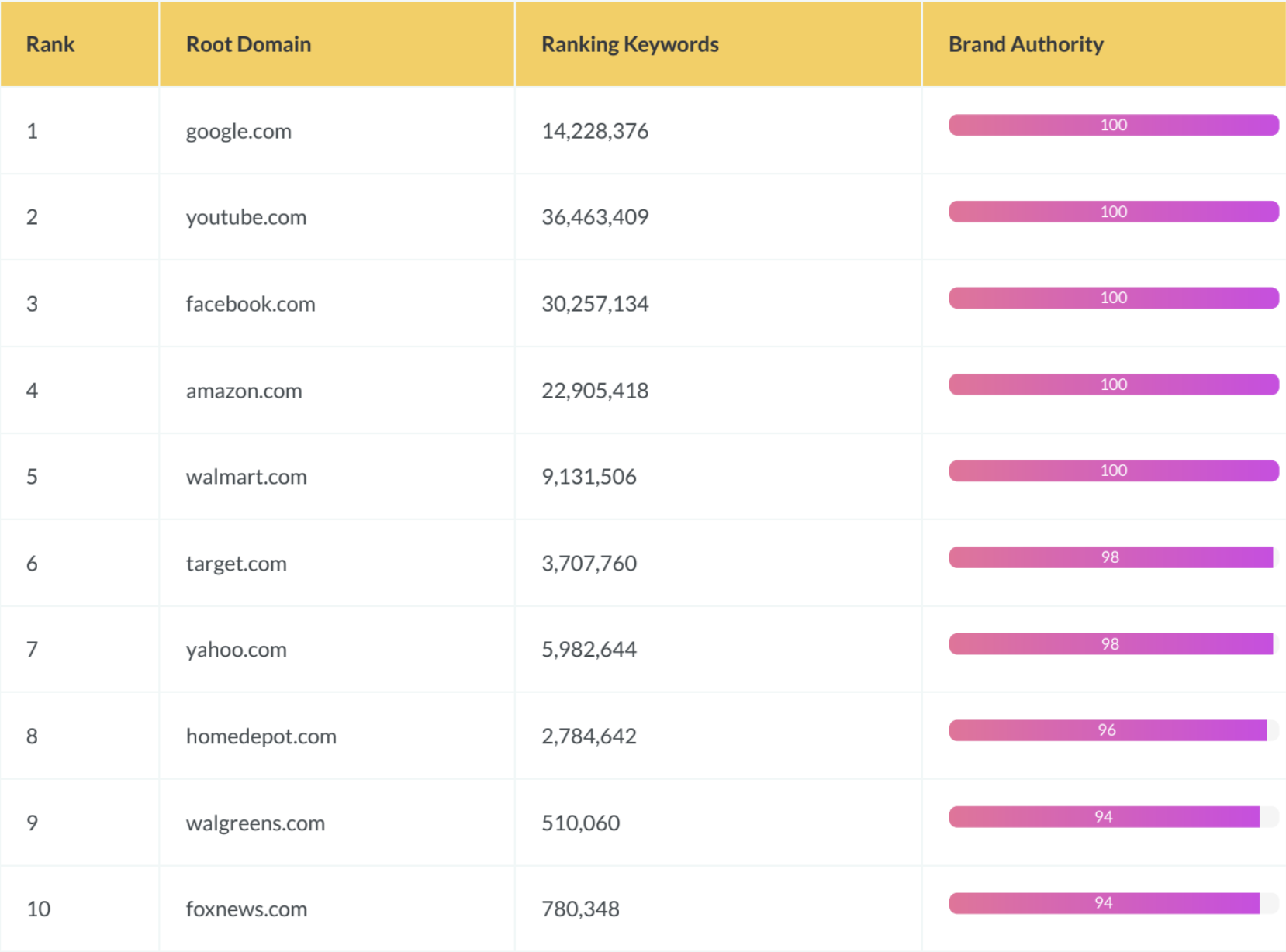1286x952 pixels.
Task: Select the Ranking Keywords column header
Action: coord(630,44)
